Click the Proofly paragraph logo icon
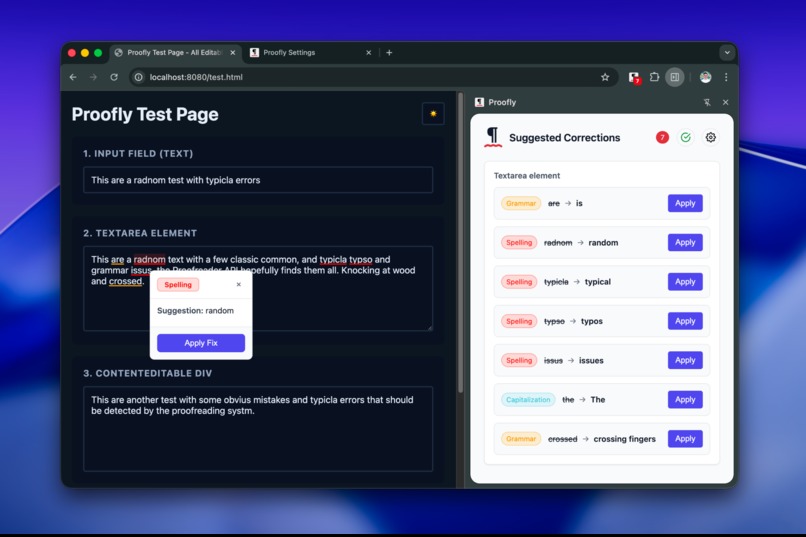Screen dimensions: 806x537 pos(492,137)
